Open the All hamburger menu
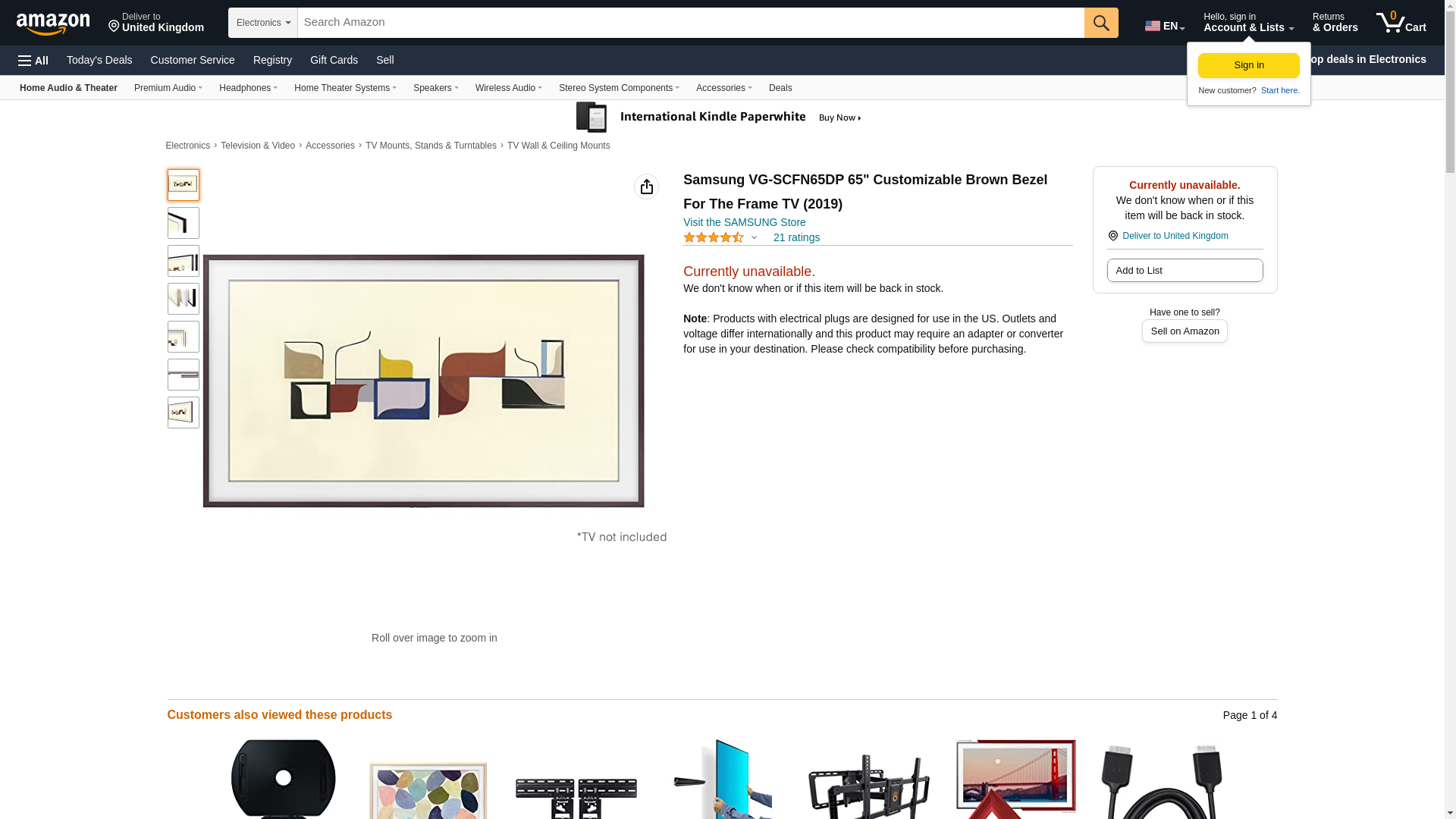Image resolution: width=1456 pixels, height=819 pixels. click(33, 61)
